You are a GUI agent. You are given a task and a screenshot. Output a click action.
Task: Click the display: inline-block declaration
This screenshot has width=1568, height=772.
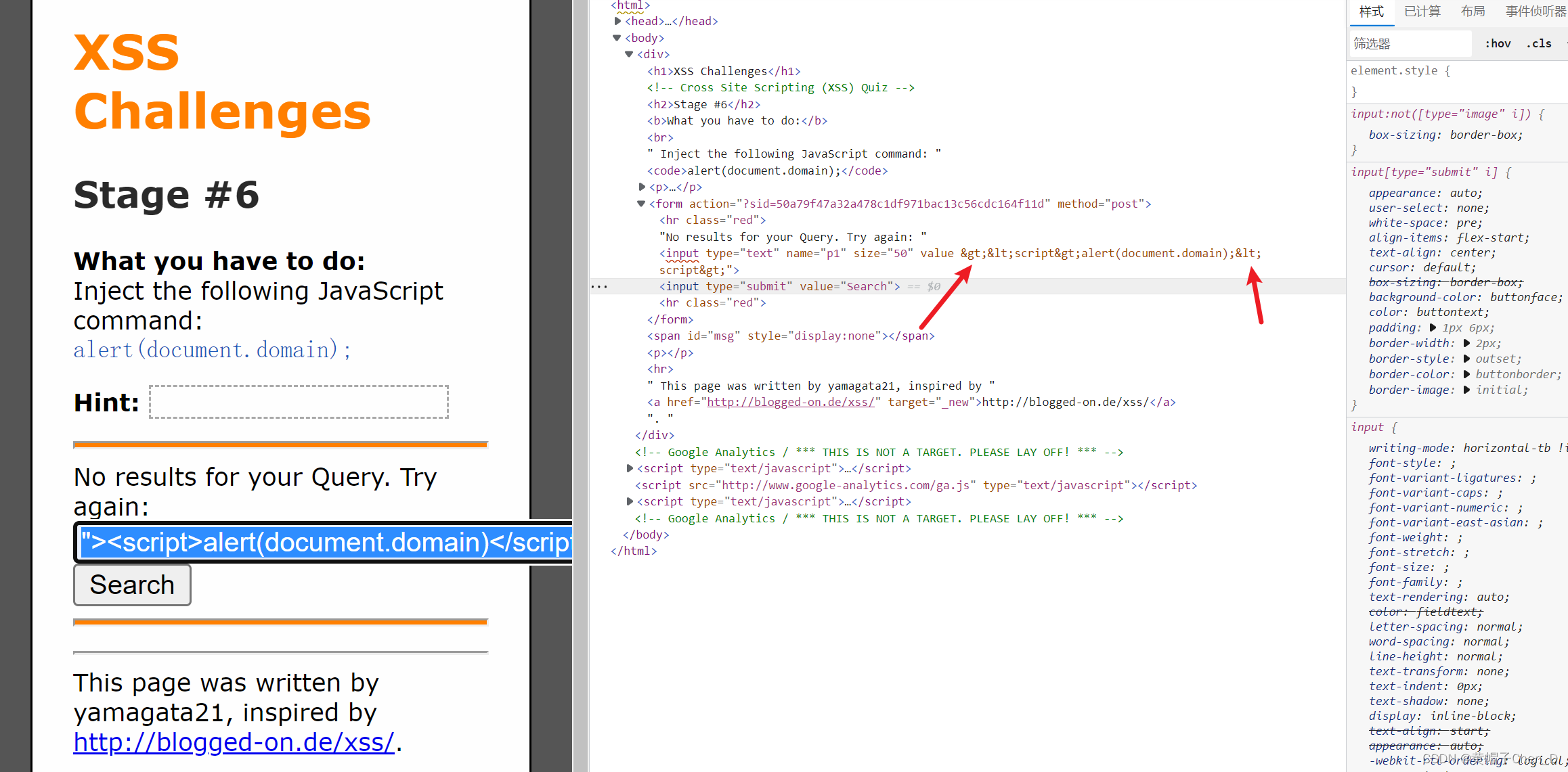[x=1442, y=716]
